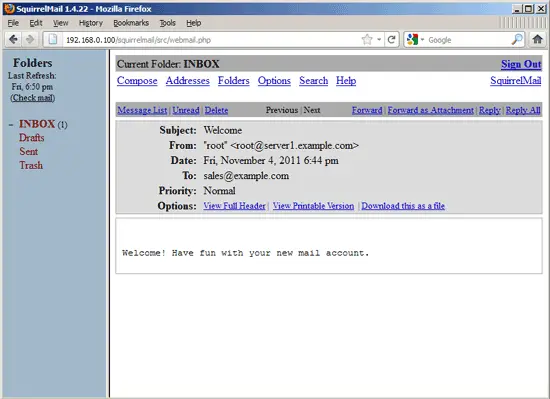Open the Sent folder
The height and width of the screenshot is (399, 550).
pos(28,151)
